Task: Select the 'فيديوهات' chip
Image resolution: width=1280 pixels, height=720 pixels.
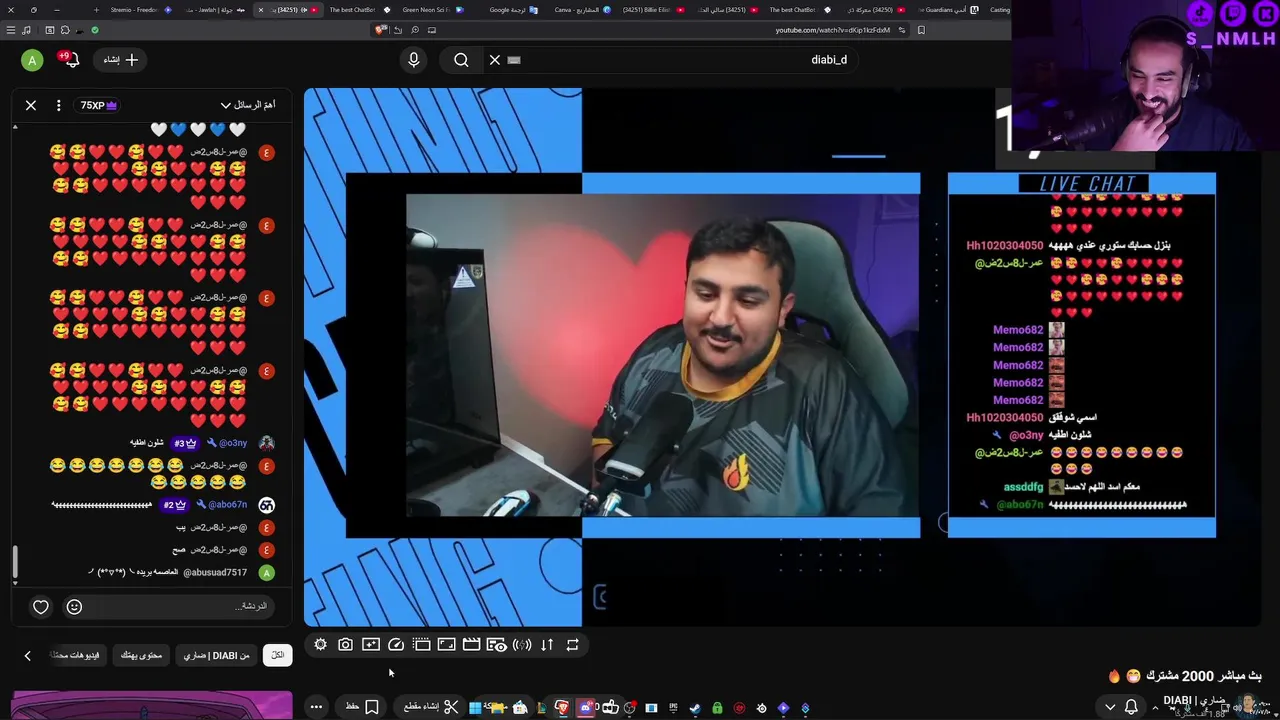Action: point(77,655)
